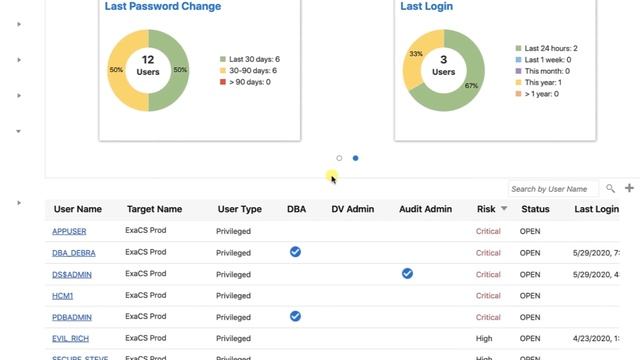640x360 pixels.
Task: Click the red > 90 days legend swatch
Action: (223, 82)
